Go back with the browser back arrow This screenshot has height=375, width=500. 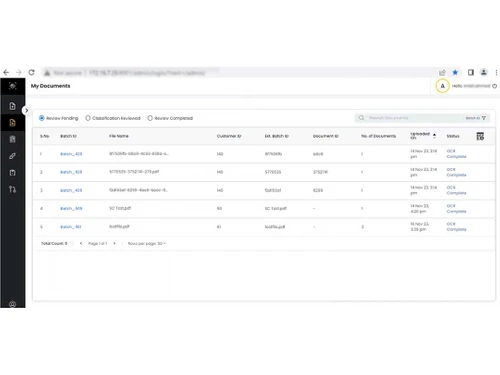(x=6, y=72)
